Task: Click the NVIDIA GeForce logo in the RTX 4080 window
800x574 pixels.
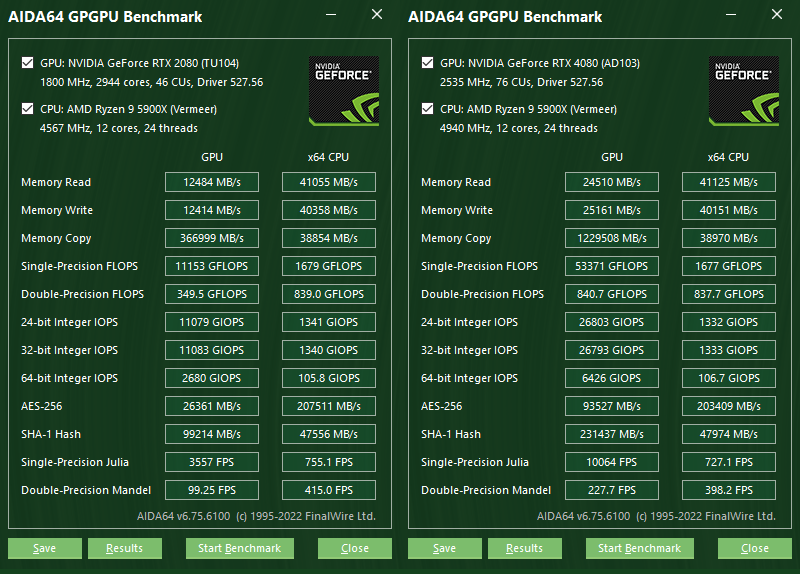Action: [x=744, y=91]
